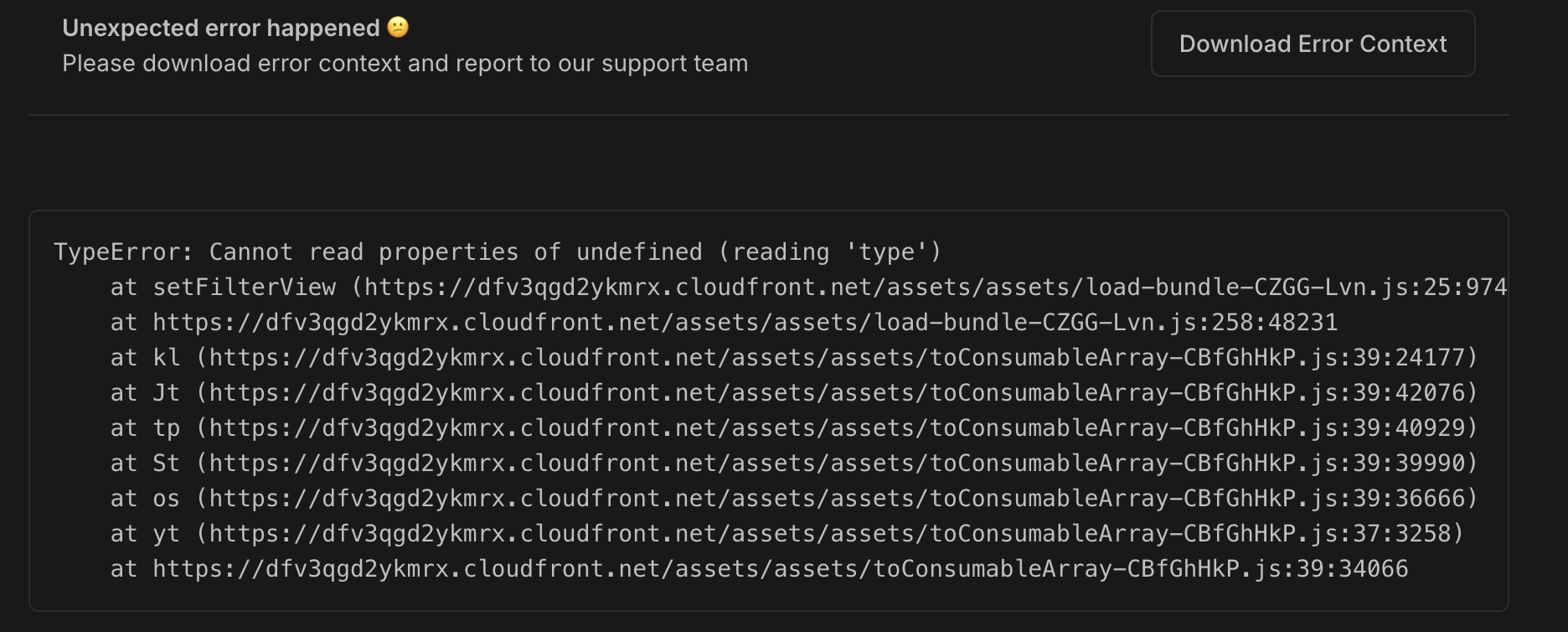
Task: Click the confused face emoji icon
Action: pyautogui.click(x=398, y=28)
